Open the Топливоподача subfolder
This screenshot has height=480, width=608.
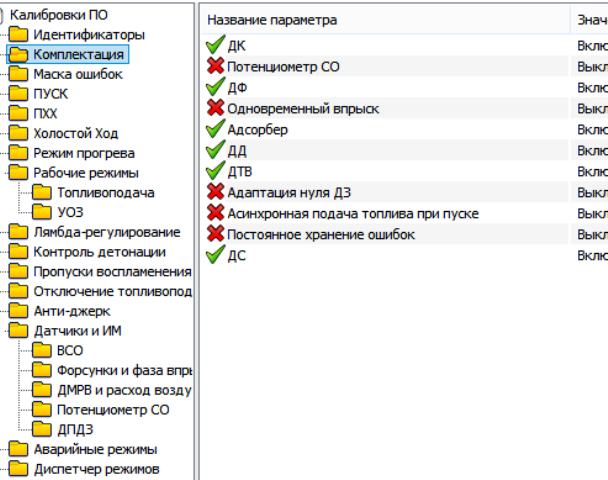(x=105, y=192)
